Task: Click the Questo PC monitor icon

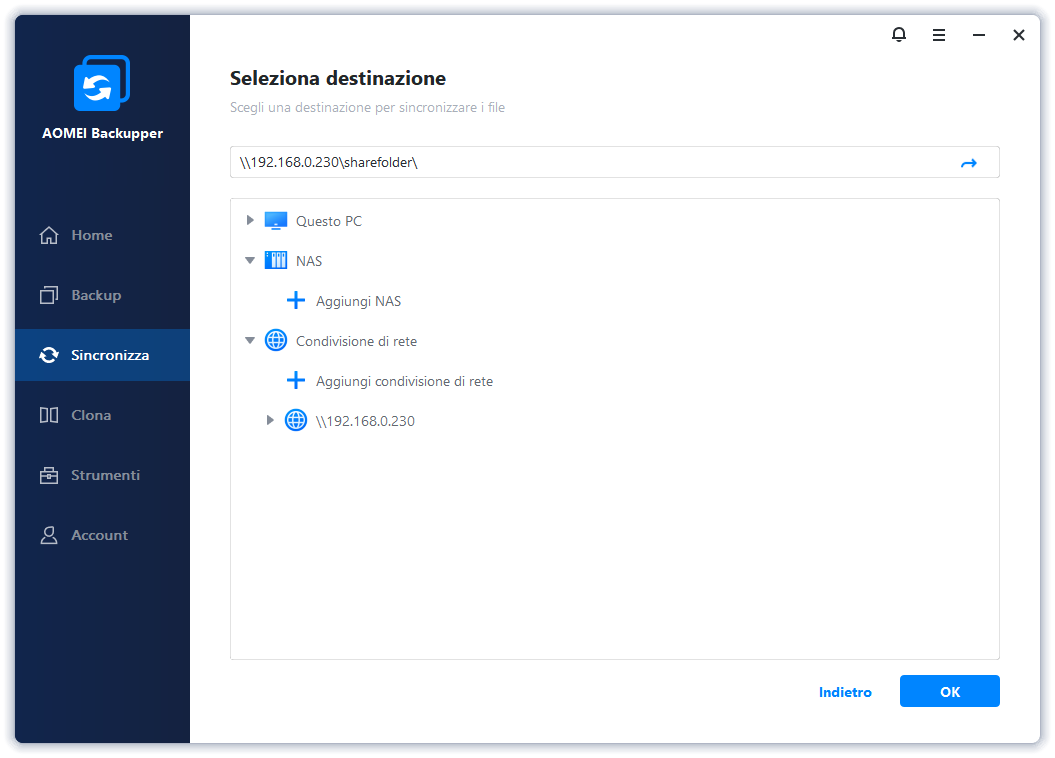Action: coord(276,221)
